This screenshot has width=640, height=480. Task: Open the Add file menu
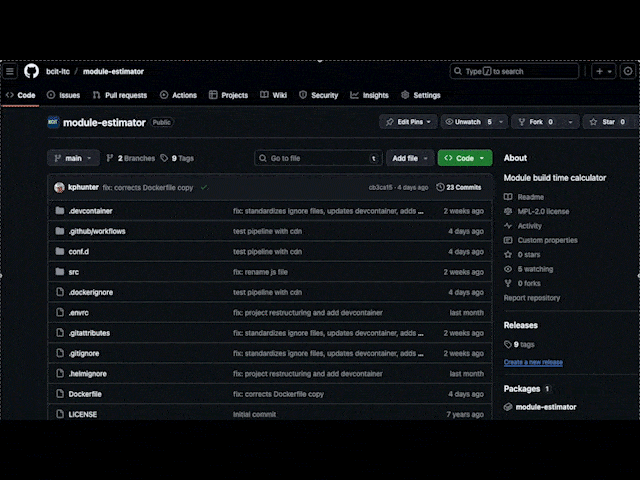point(410,158)
